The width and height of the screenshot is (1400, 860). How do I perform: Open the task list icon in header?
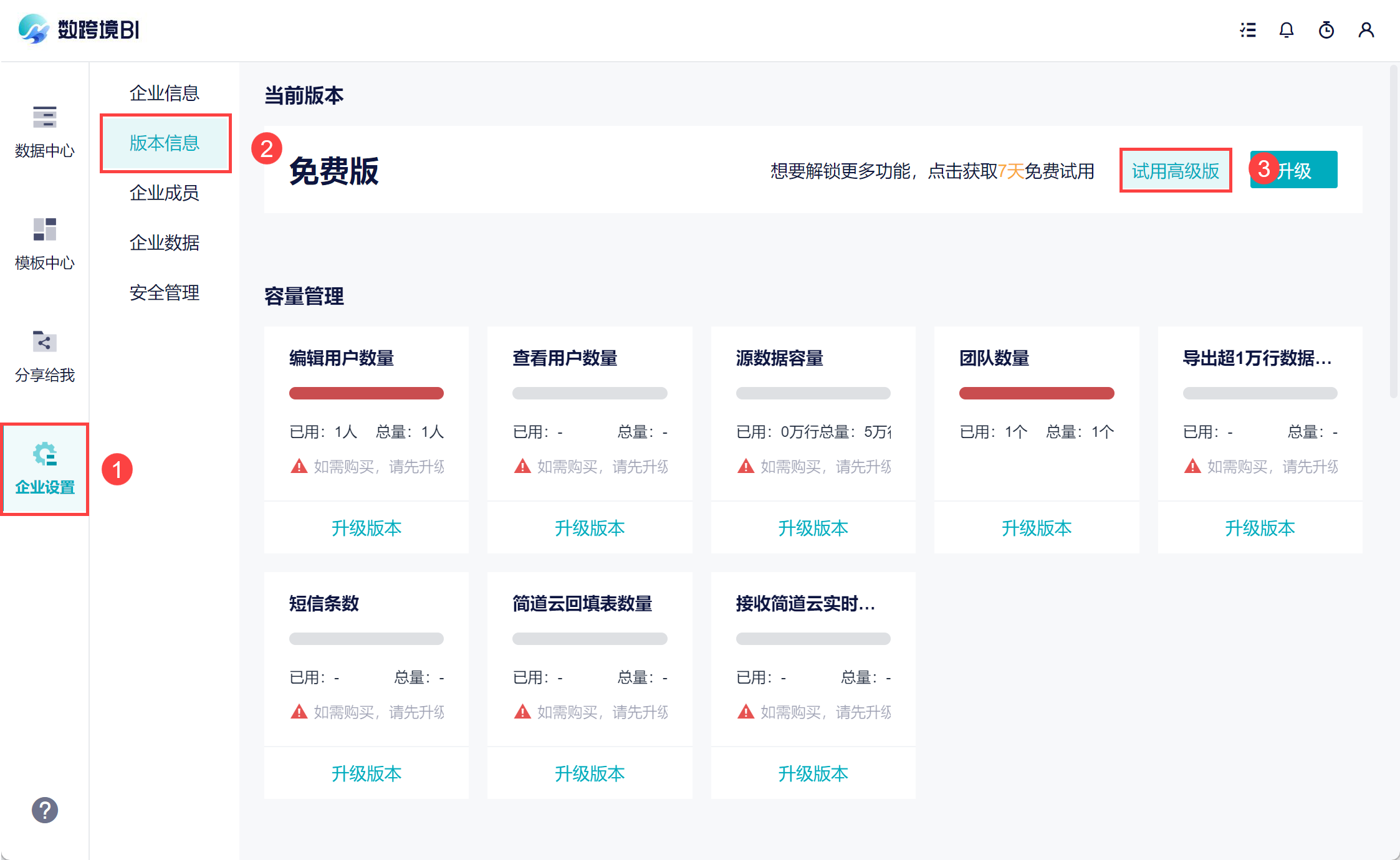[x=1247, y=30]
